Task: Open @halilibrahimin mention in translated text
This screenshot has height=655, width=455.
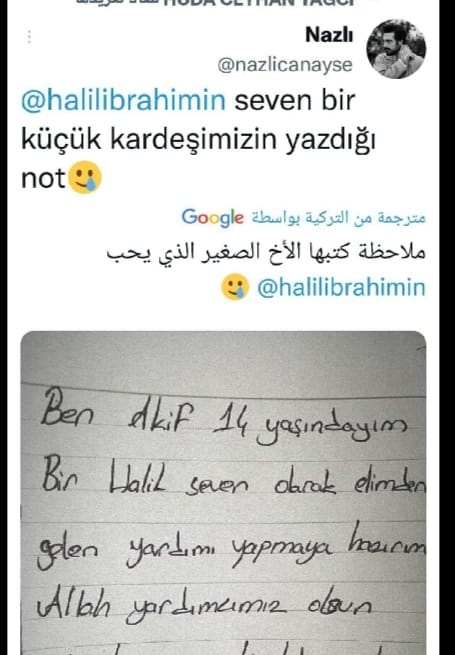Action: click(341, 287)
